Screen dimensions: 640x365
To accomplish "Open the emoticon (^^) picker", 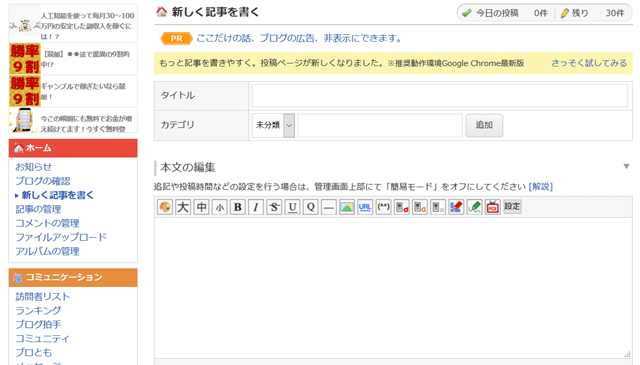I will (x=383, y=207).
